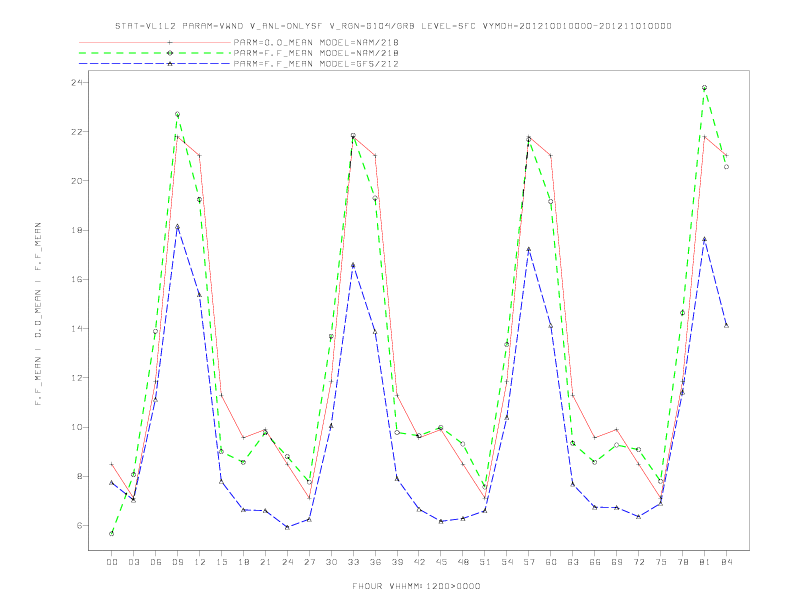Select legend entry PARM=F.F_MEAN MODEL=GFS/212
This screenshot has width=792, height=612.
click(x=316, y=64)
